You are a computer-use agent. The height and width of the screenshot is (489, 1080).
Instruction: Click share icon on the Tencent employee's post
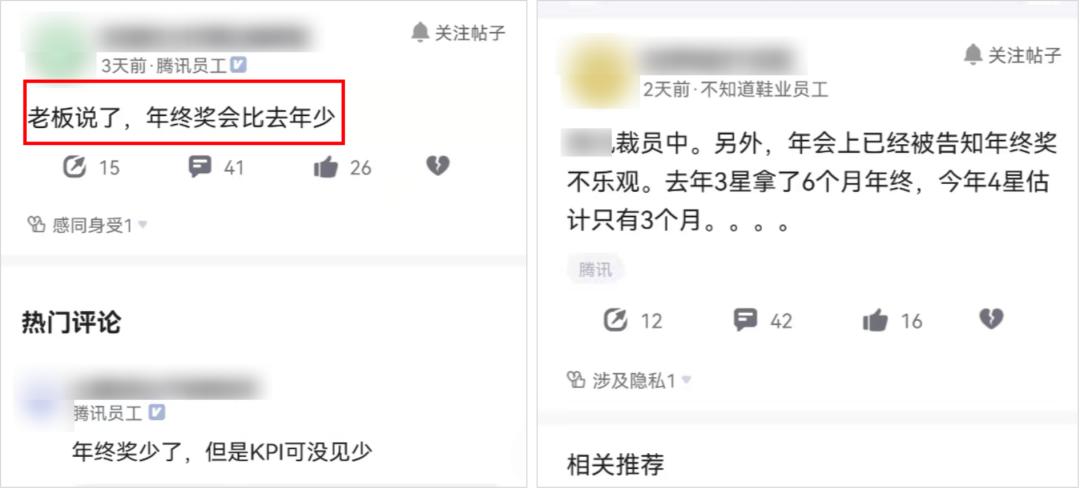tap(74, 167)
